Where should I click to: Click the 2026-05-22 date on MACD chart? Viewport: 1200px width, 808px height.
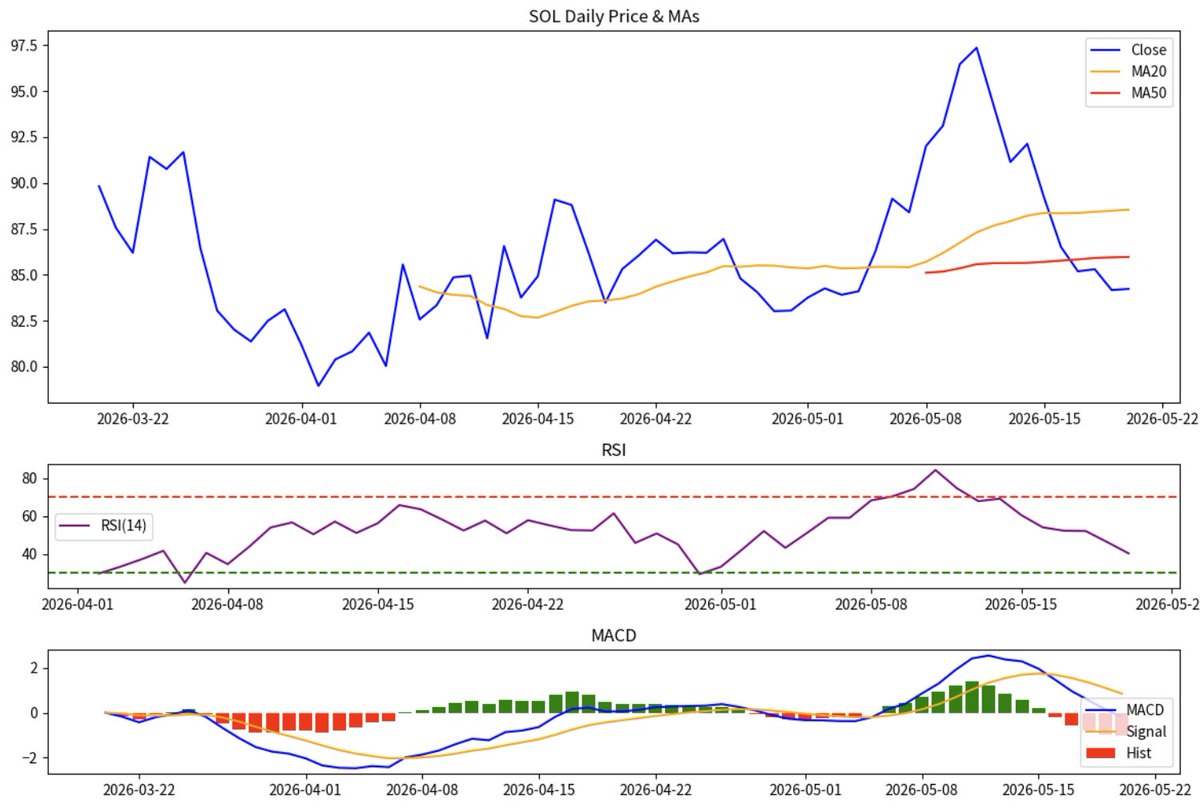[1155, 789]
